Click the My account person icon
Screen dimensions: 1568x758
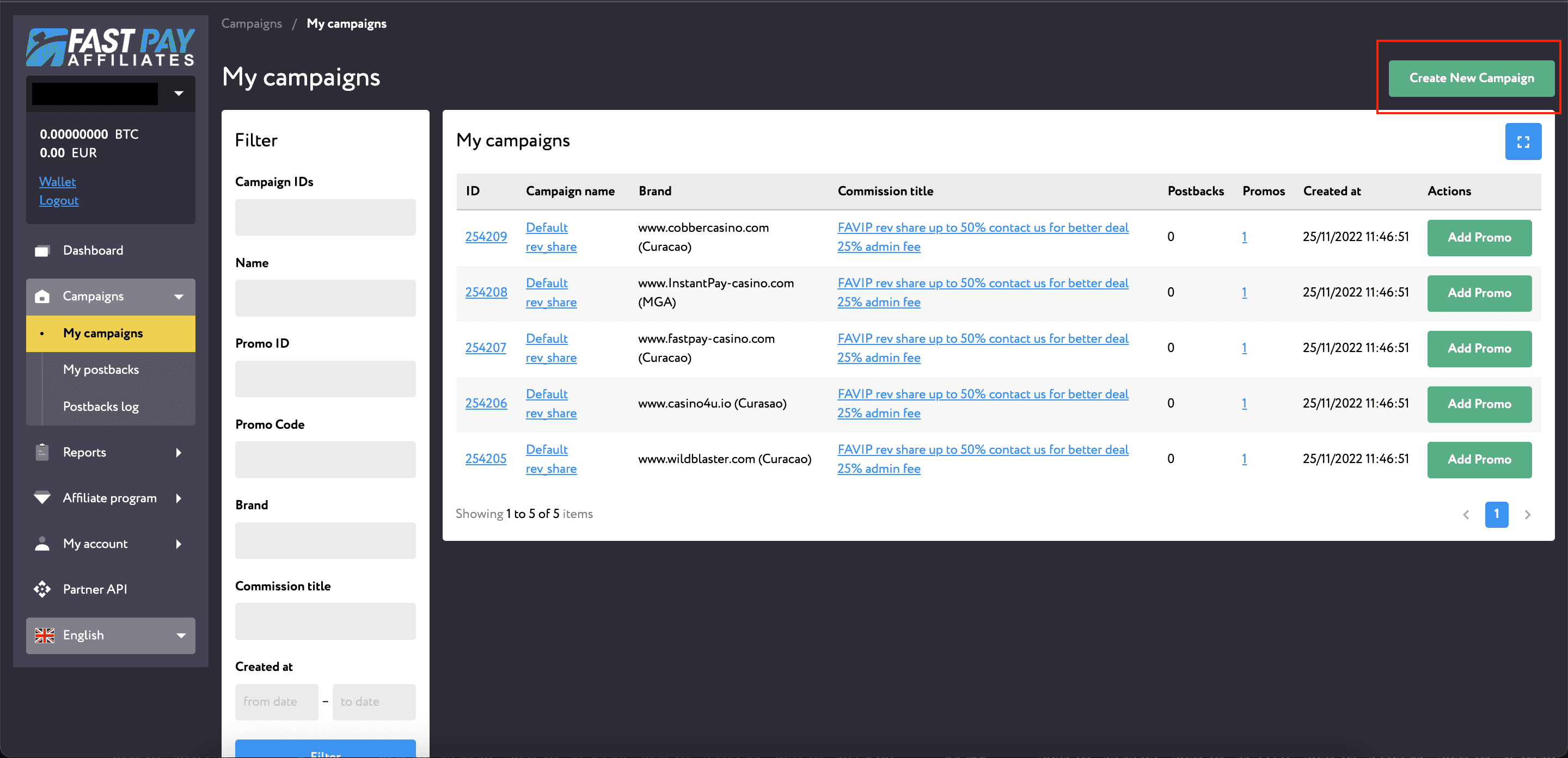[x=42, y=543]
